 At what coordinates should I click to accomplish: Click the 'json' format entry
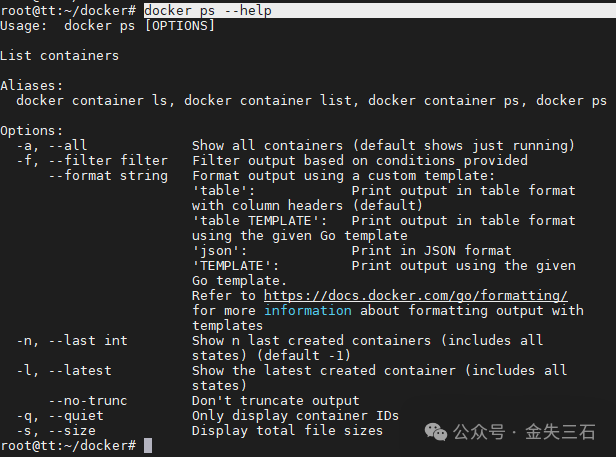(220, 251)
